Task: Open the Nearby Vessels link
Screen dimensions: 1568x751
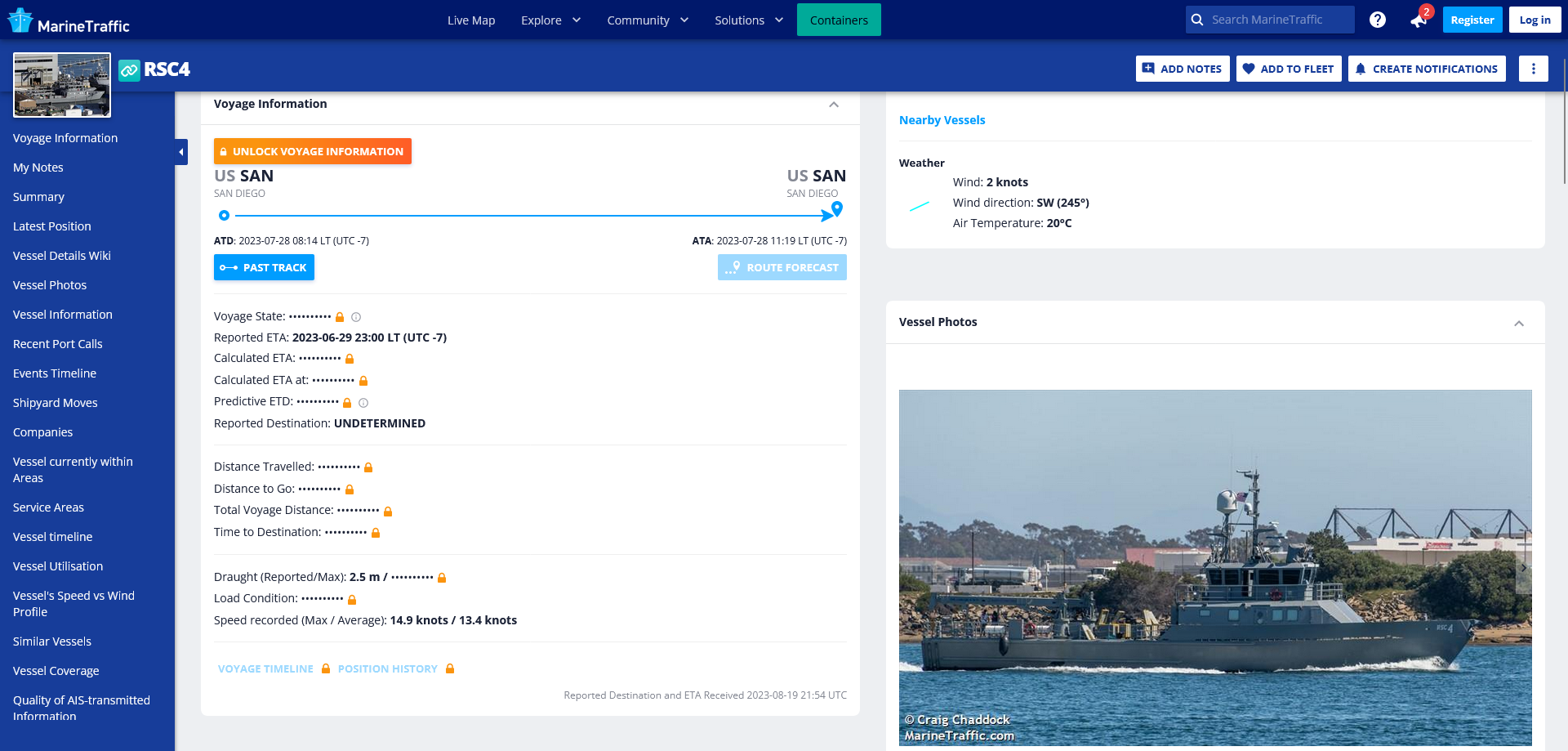Action: tap(942, 120)
